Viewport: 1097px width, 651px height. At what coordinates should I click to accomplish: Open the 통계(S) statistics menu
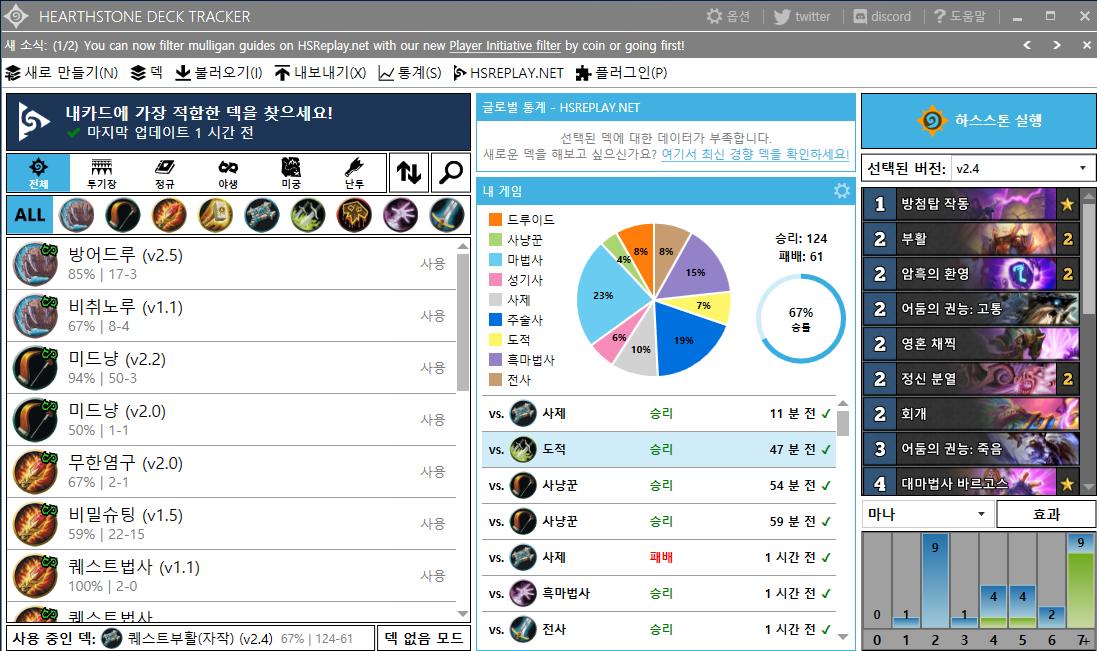pyautogui.click(x=410, y=73)
